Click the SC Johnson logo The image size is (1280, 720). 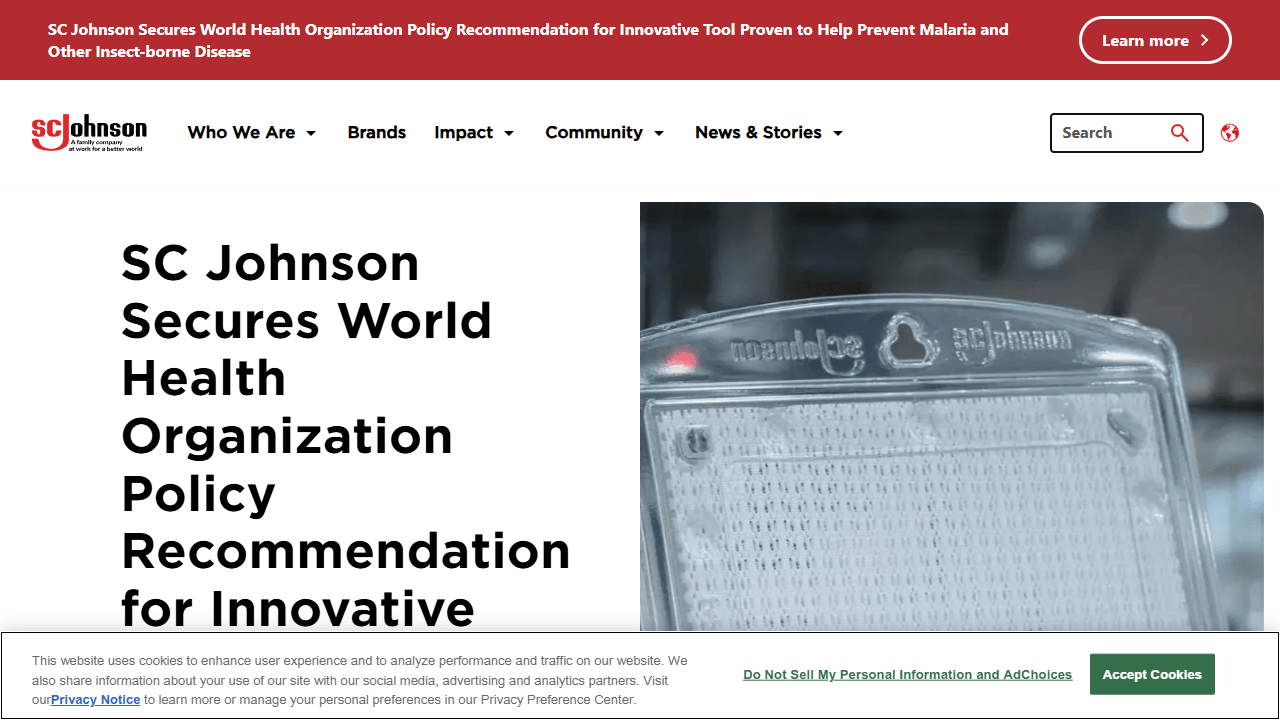[x=89, y=132]
